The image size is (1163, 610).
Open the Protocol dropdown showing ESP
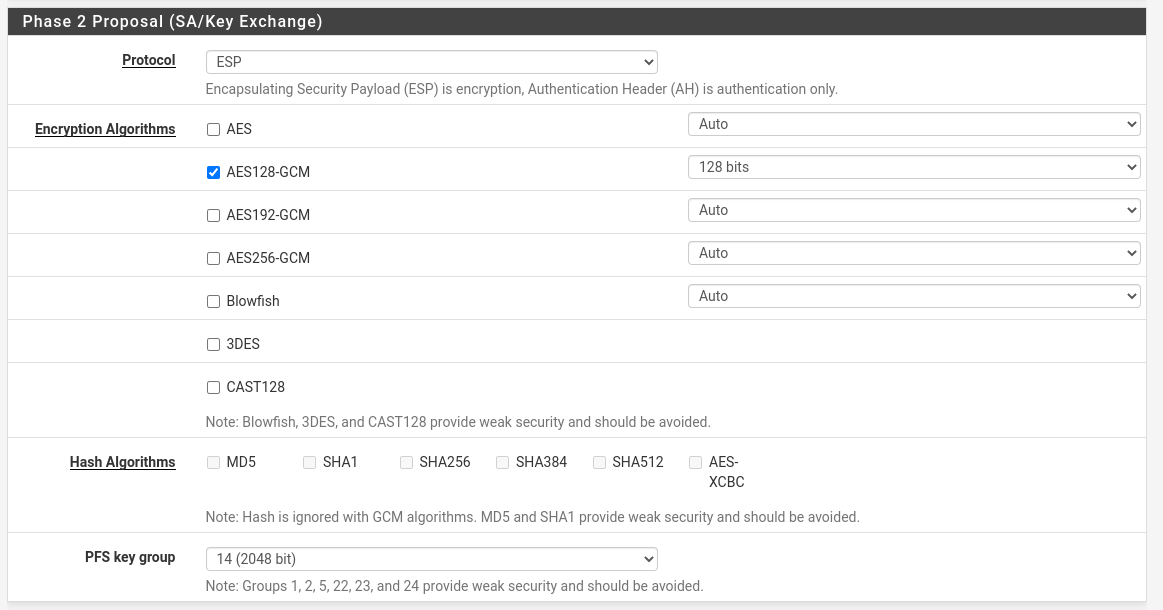click(431, 61)
